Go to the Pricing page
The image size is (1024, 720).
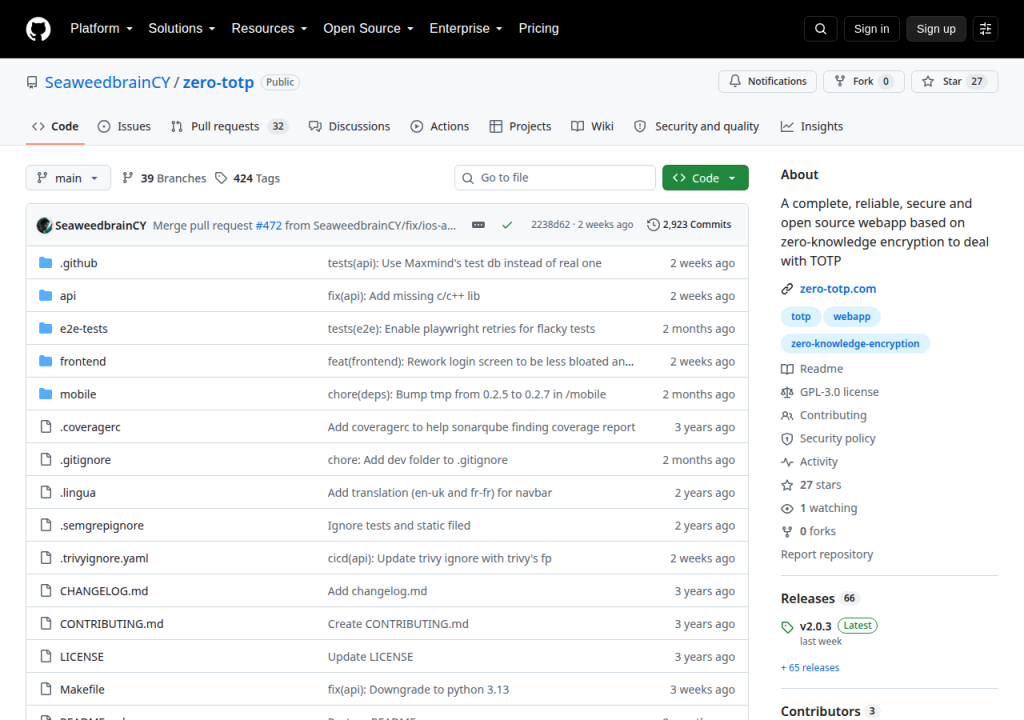click(x=539, y=29)
